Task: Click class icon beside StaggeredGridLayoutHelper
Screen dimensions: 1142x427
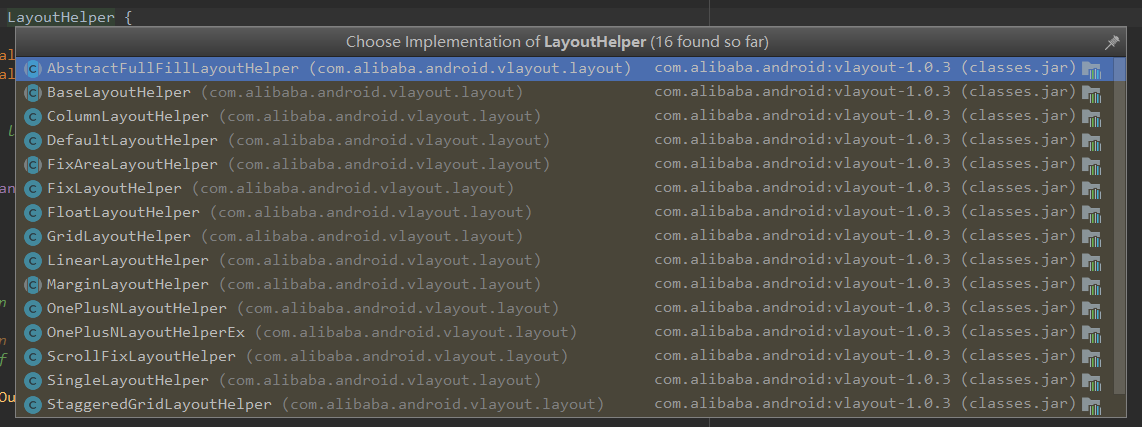Action: [x=32, y=405]
